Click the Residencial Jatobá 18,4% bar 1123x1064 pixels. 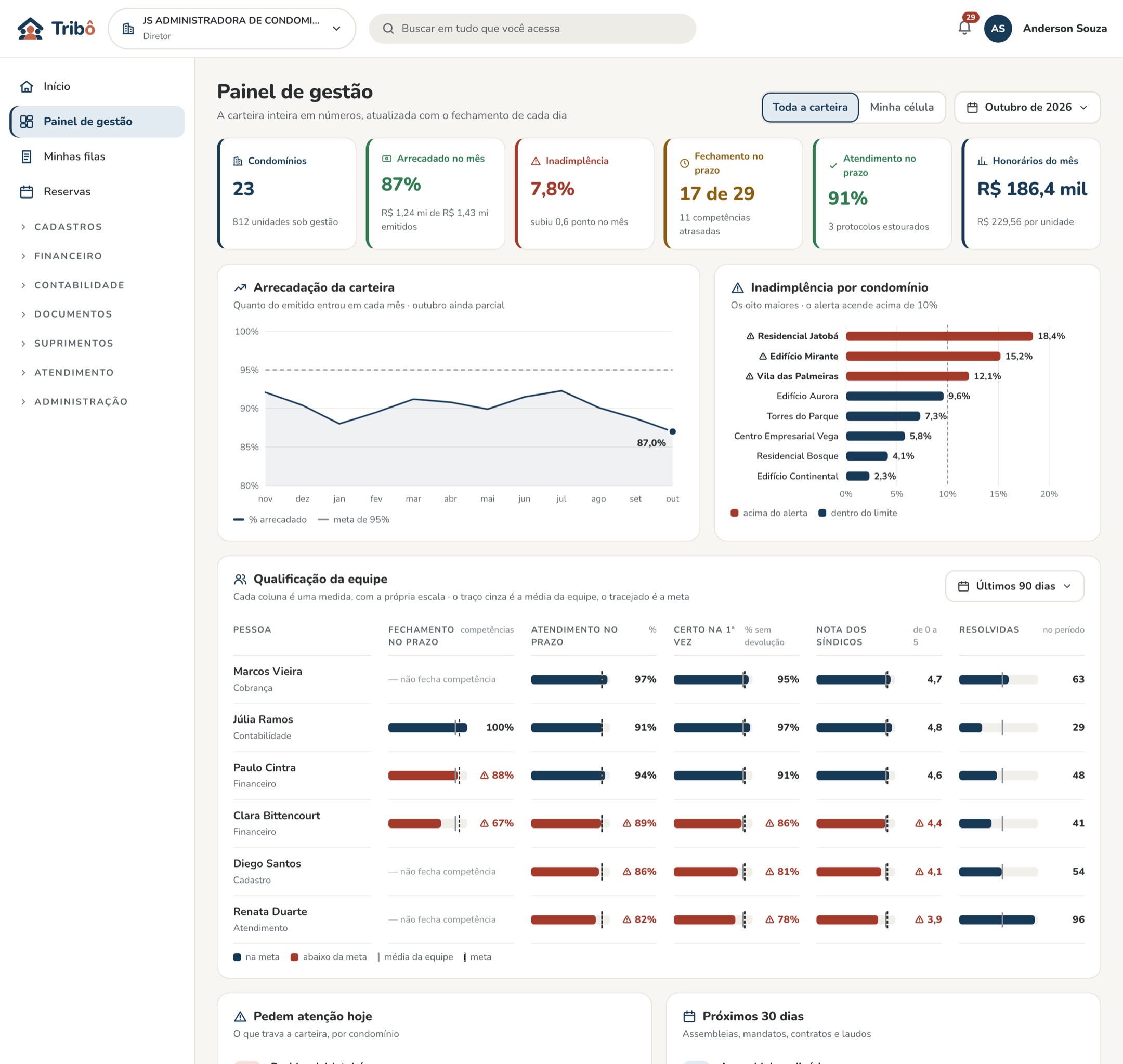939,336
